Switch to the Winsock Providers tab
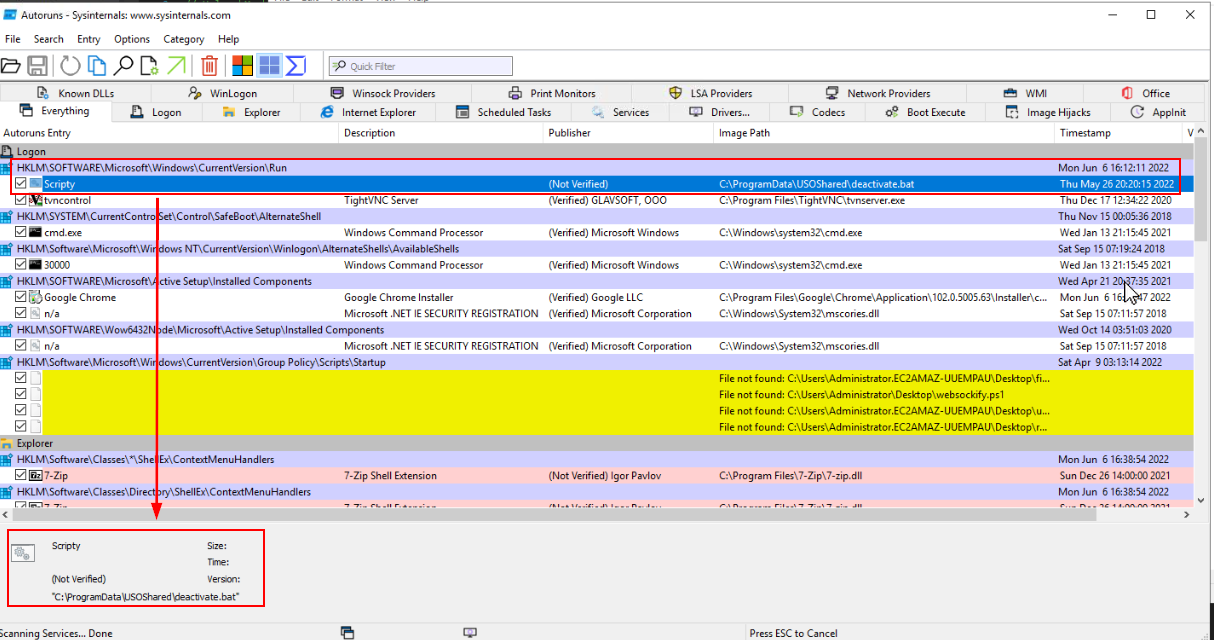 tap(382, 93)
